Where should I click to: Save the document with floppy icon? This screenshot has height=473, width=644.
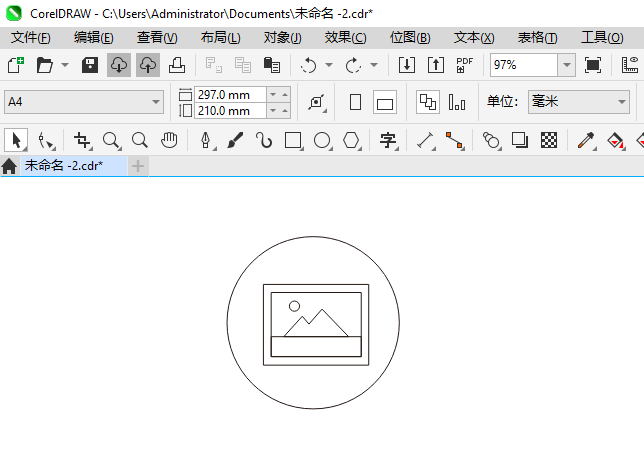pyautogui.click(x=90, y=65)
